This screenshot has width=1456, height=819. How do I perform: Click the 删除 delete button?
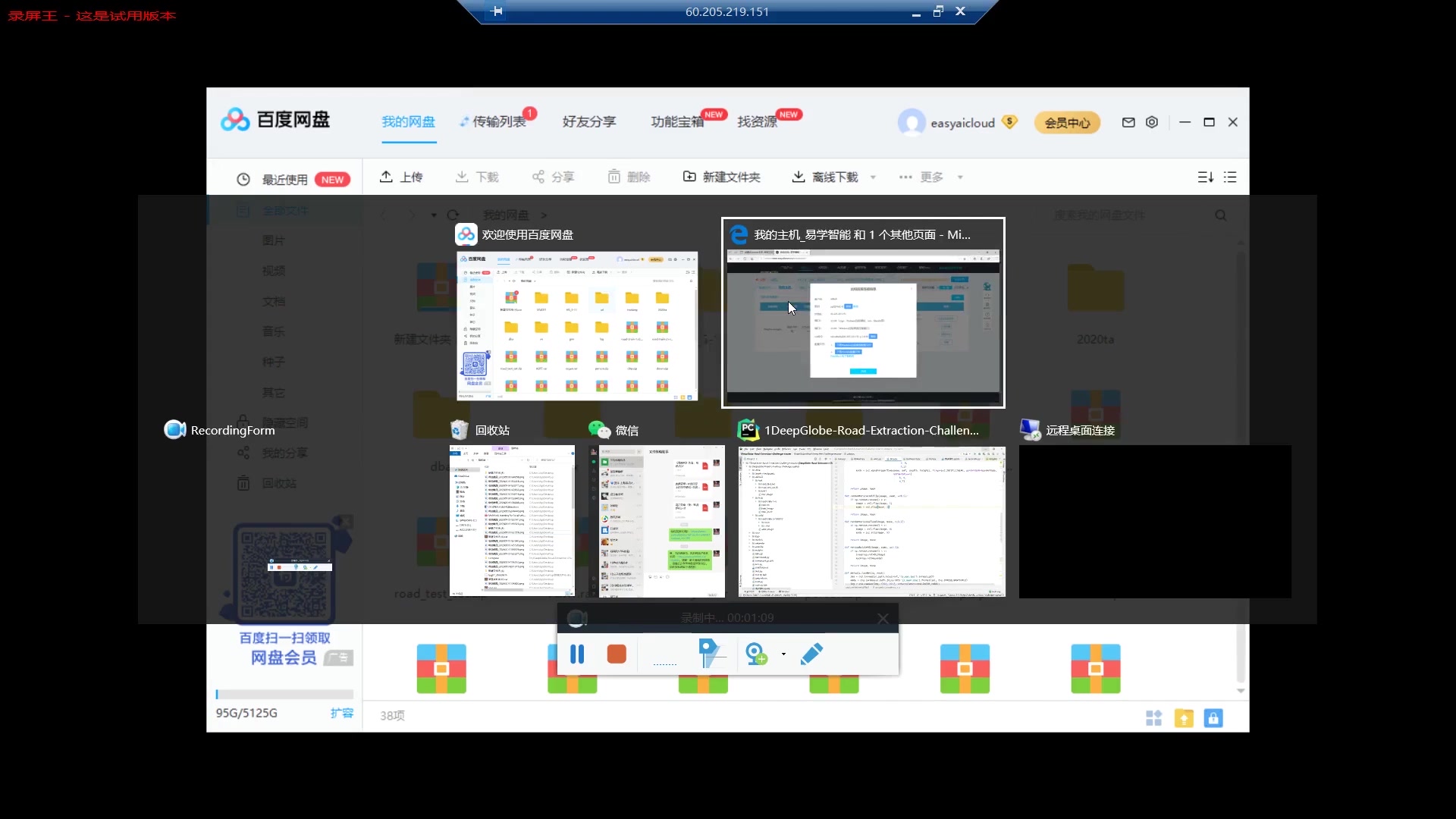point(629,177)
